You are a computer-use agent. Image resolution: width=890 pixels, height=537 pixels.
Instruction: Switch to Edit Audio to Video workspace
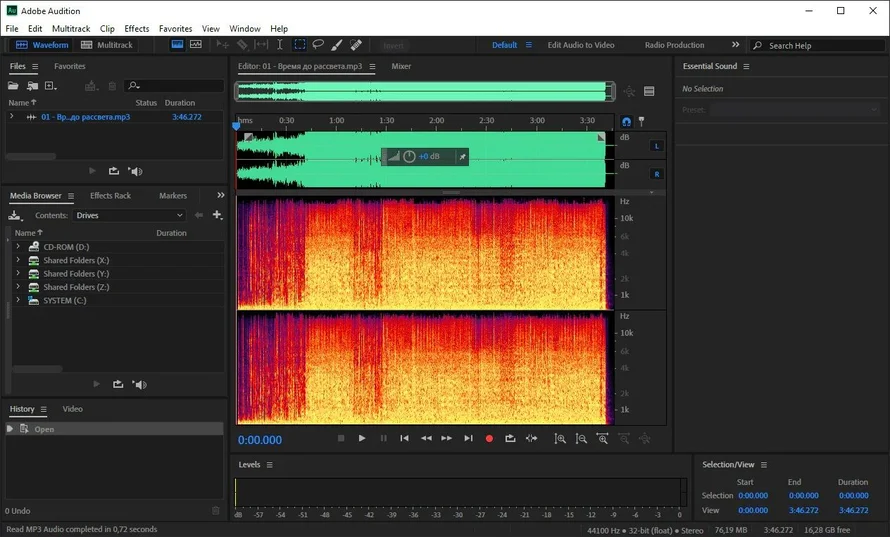(581, 45)
